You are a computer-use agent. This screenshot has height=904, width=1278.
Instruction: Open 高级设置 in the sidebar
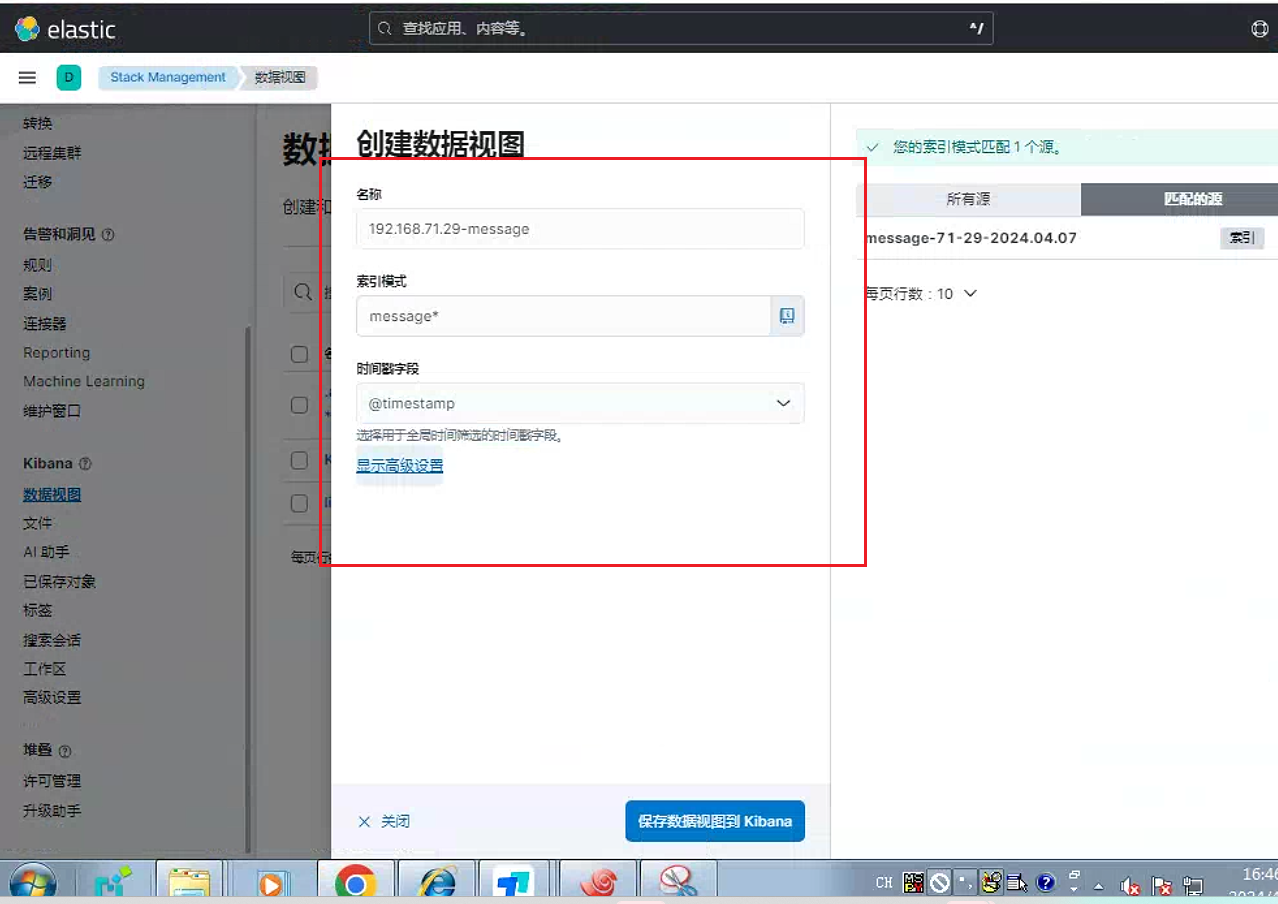click(x=52, y=698)
